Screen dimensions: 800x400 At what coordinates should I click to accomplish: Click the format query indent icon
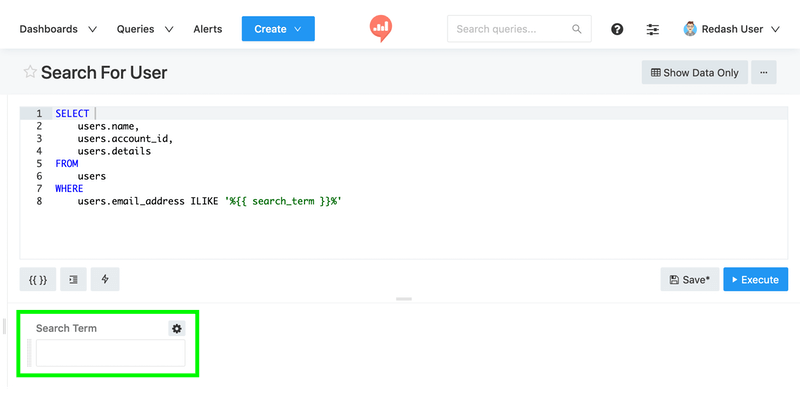[x=72, y=280]
